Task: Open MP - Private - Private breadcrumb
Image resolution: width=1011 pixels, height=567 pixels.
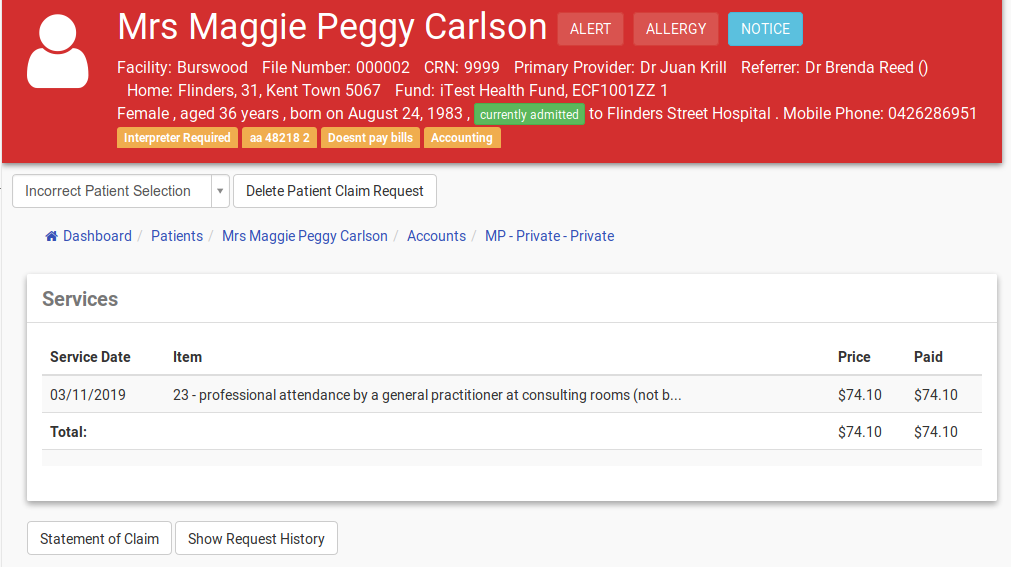Action: [549, 236]
